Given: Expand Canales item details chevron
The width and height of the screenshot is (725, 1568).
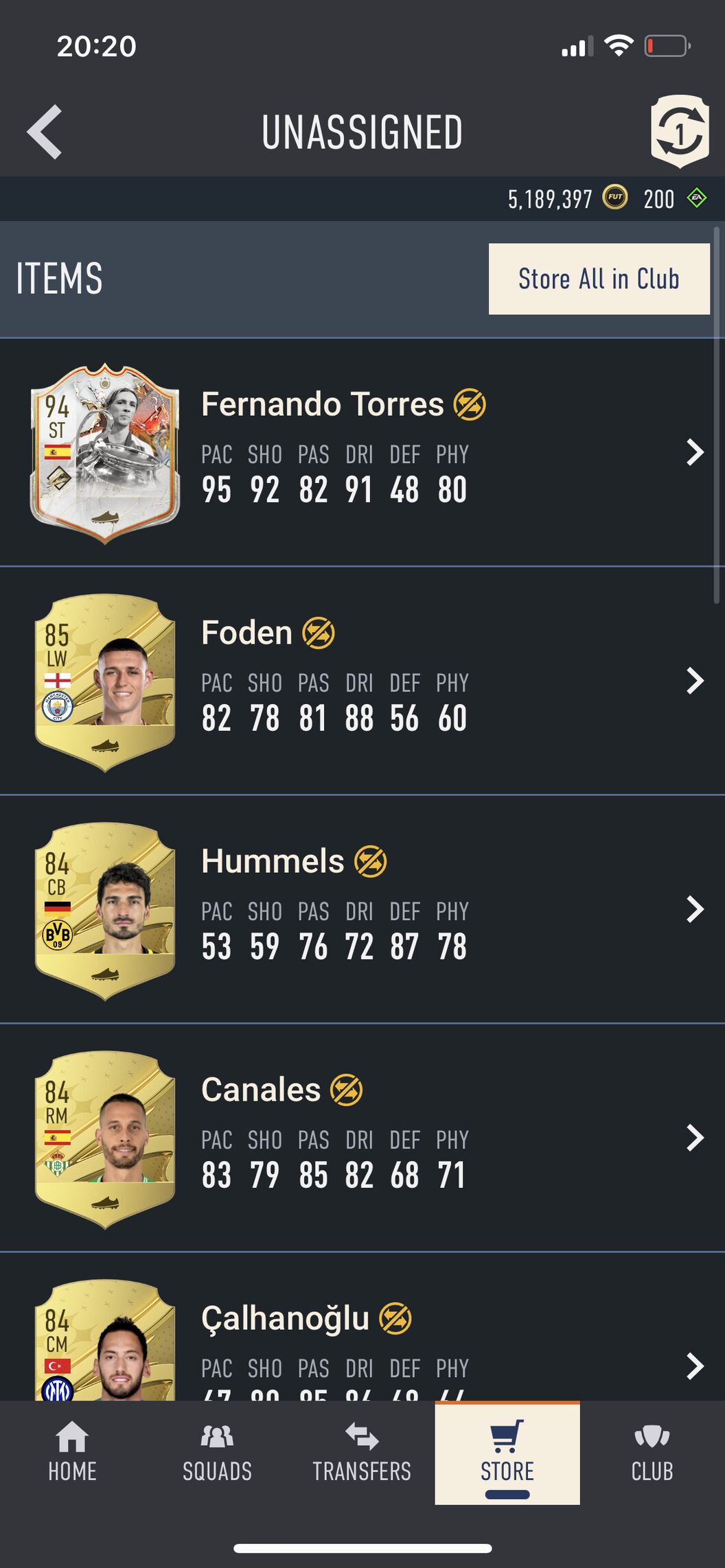Looking at the screenshot, I should [695, 1138].
